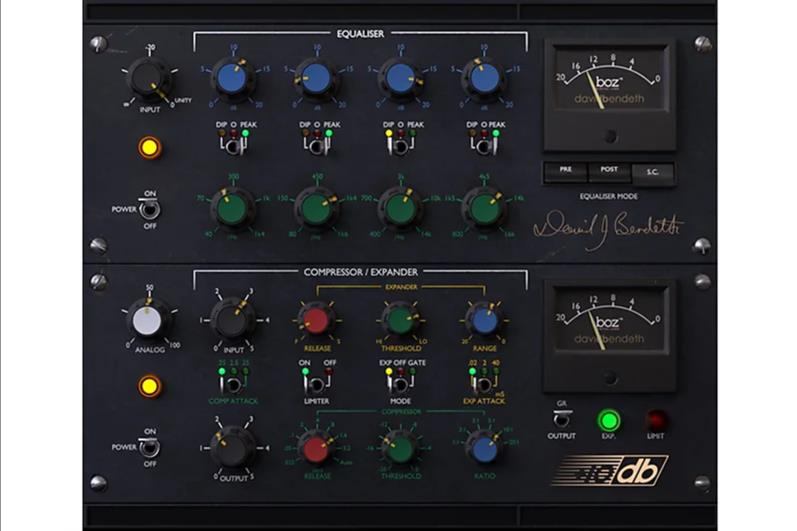797x531 pixels.
Task: Click the second EQ band blue gain knob
Action: pos(316,78)
